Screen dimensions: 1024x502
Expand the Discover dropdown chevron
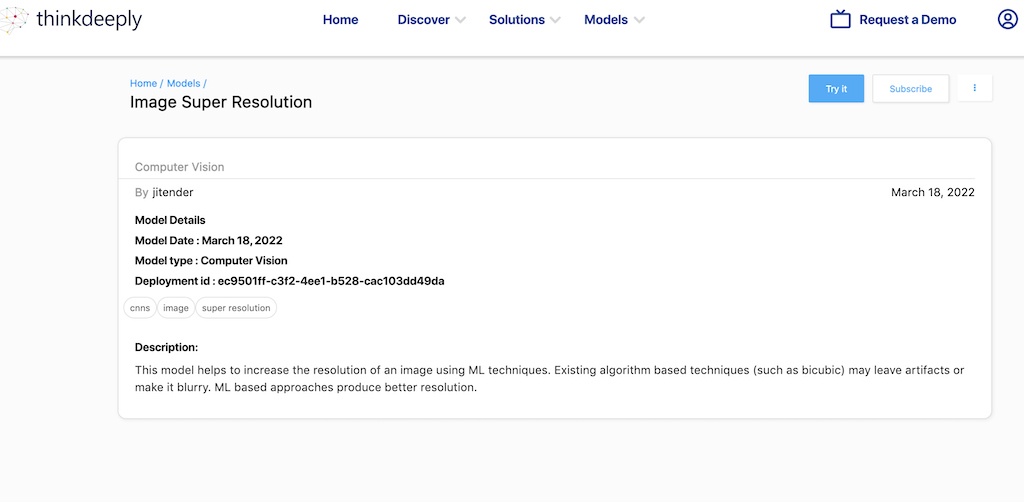[x=461, y=21]
